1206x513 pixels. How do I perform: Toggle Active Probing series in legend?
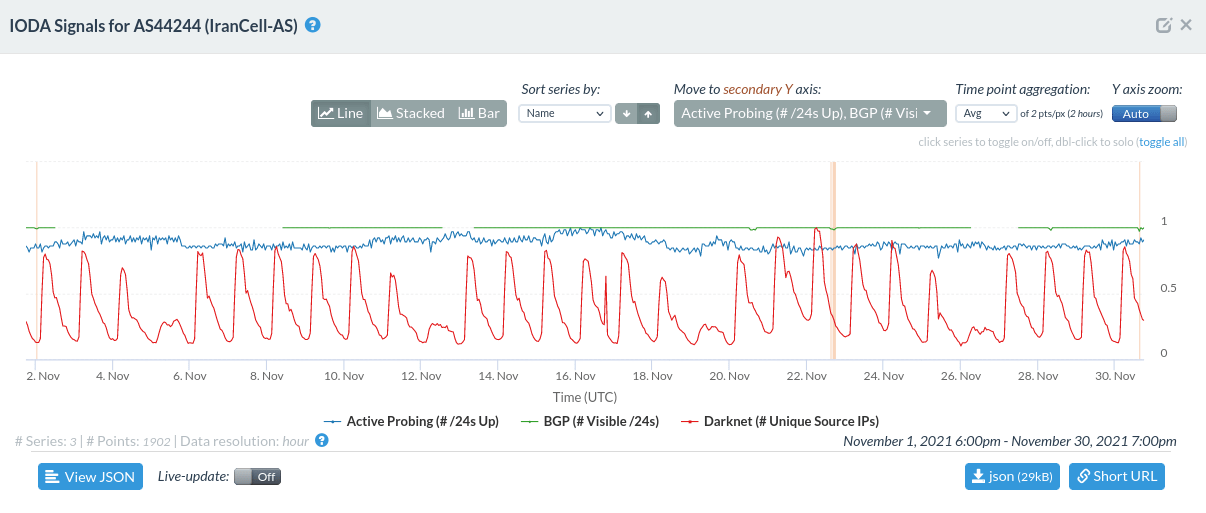[x=412, y=421]
